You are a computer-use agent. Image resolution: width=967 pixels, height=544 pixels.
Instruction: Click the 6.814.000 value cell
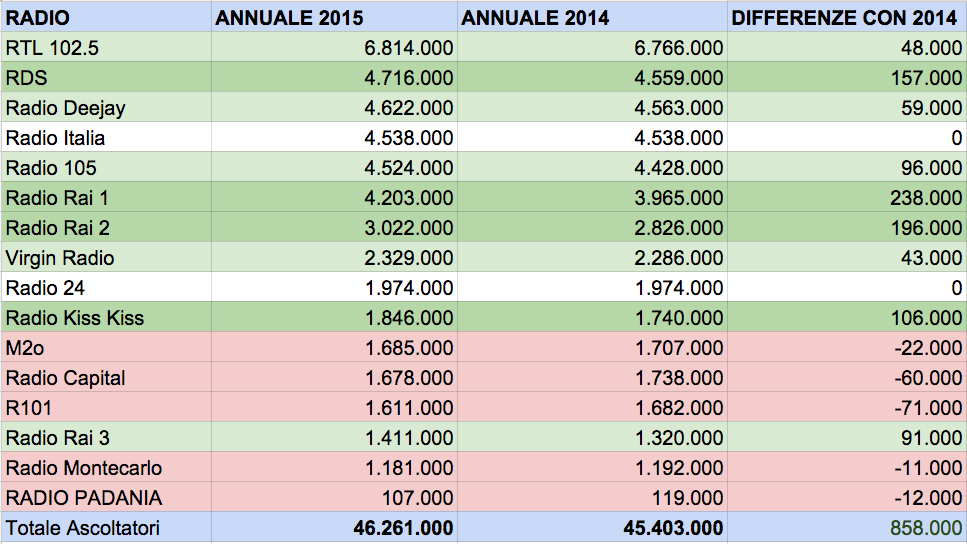tap(334, 47)
